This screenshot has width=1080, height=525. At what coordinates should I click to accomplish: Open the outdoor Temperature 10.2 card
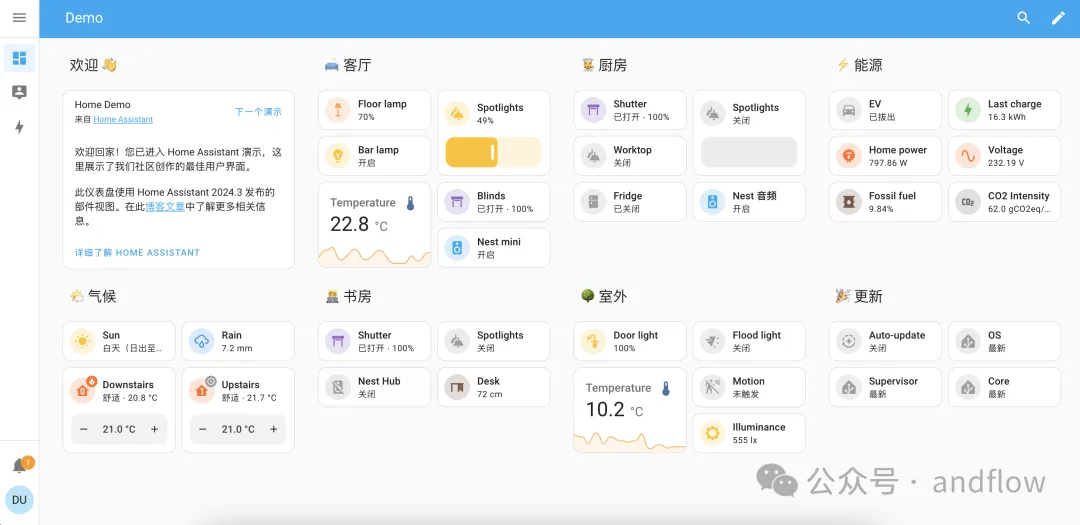tap(630, 410)
